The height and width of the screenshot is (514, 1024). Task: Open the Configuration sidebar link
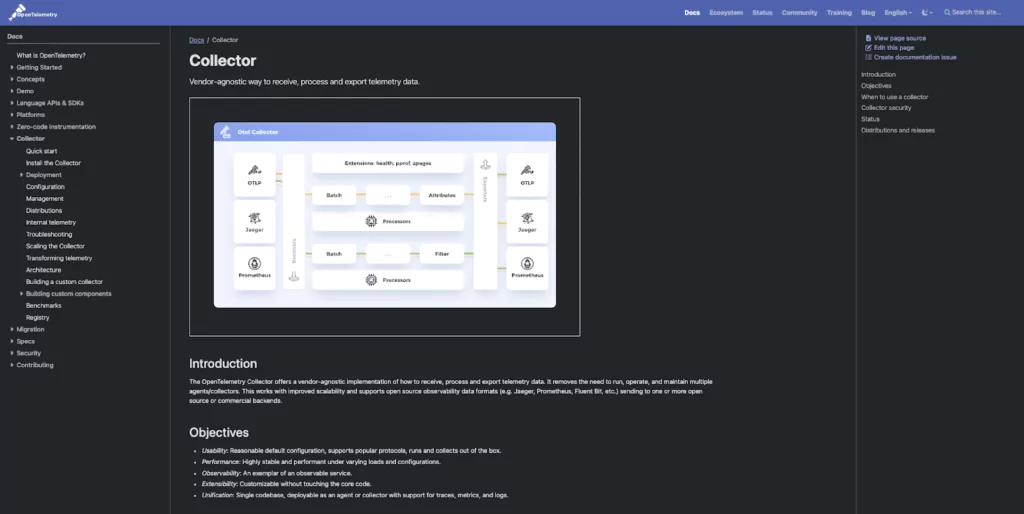pyautogui.click(x=45, y=187)
